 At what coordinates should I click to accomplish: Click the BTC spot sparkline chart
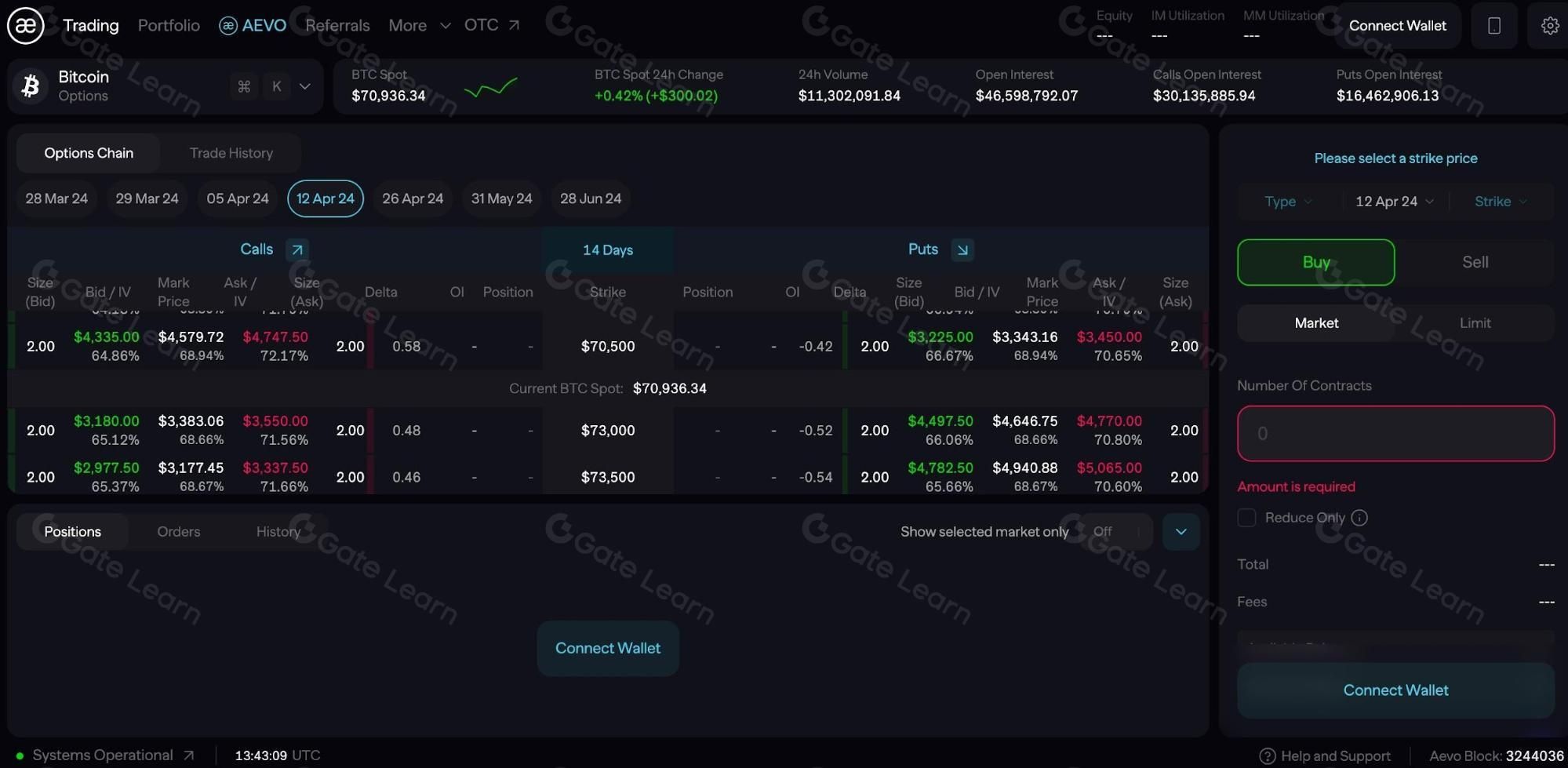pyautogui.click(x=491, y=87)
